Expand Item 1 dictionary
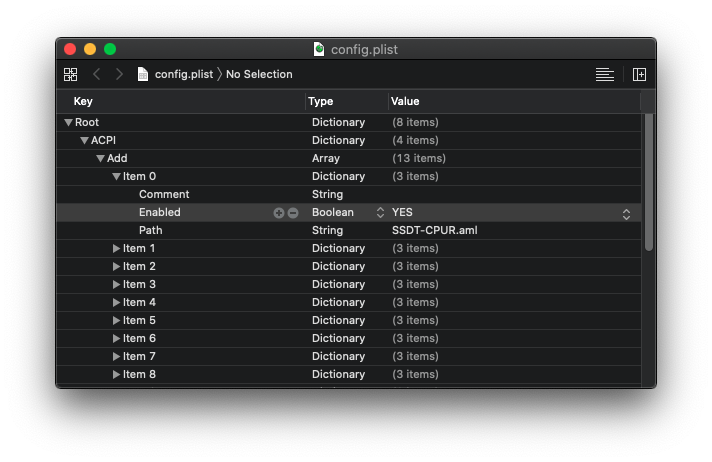 [116, 249]
